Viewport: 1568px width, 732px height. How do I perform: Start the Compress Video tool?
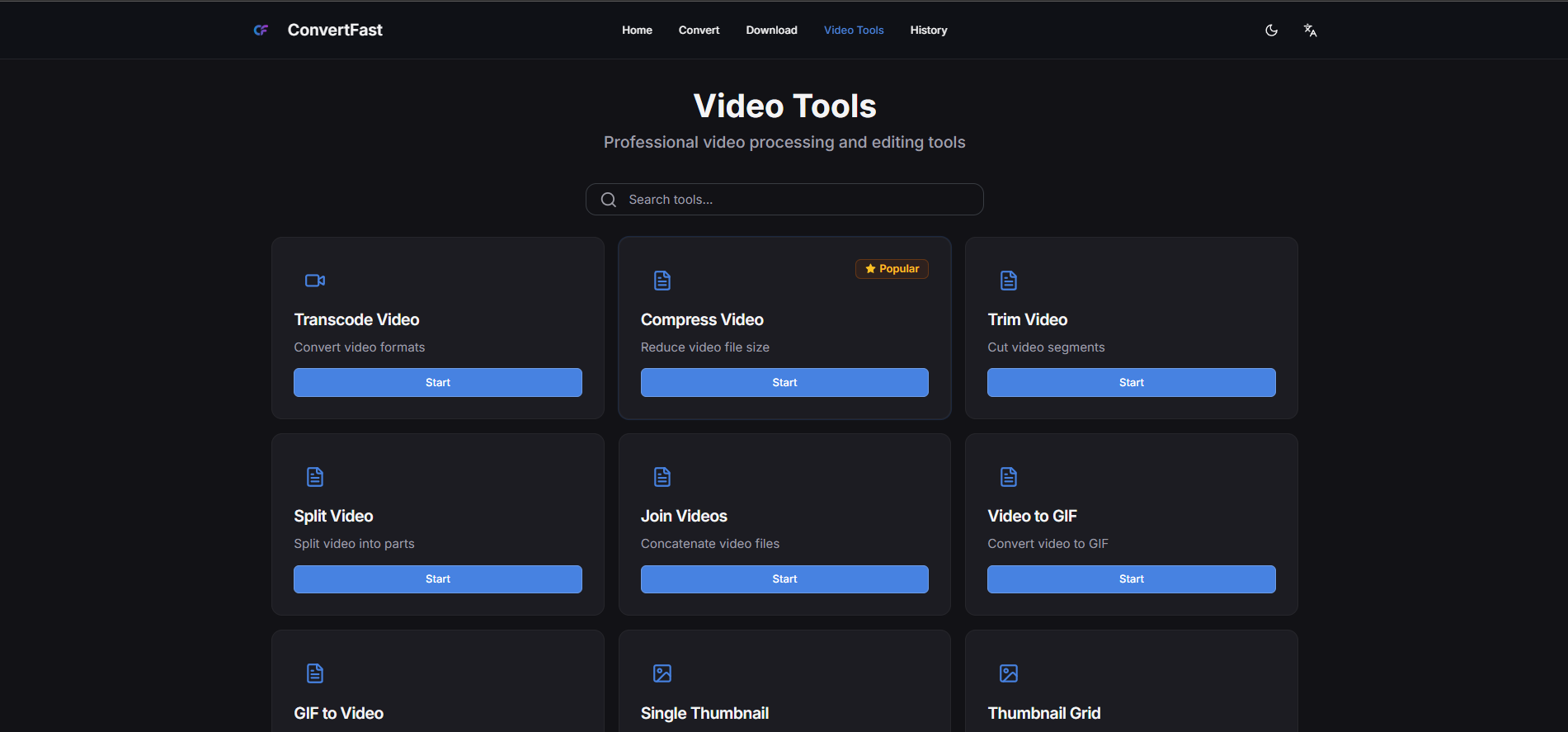(x=784, y=383)
